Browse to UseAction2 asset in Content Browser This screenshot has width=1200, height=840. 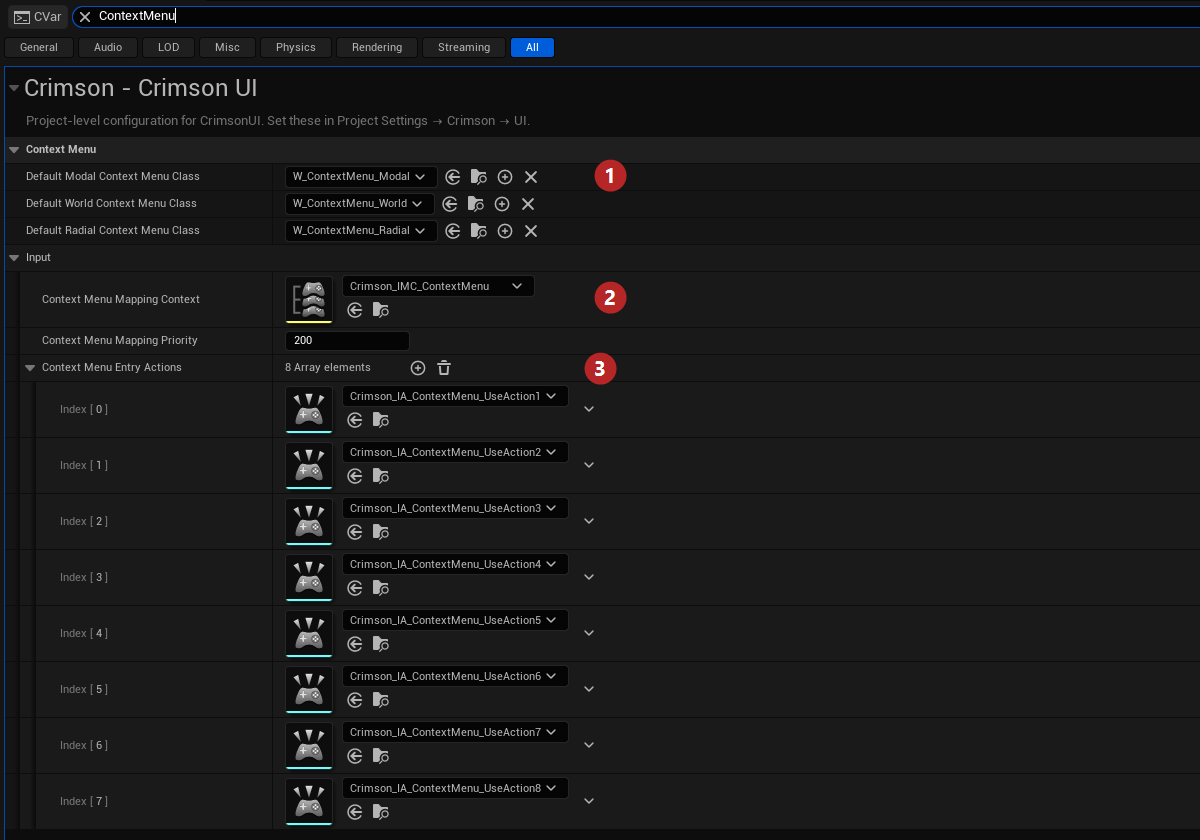380,476
